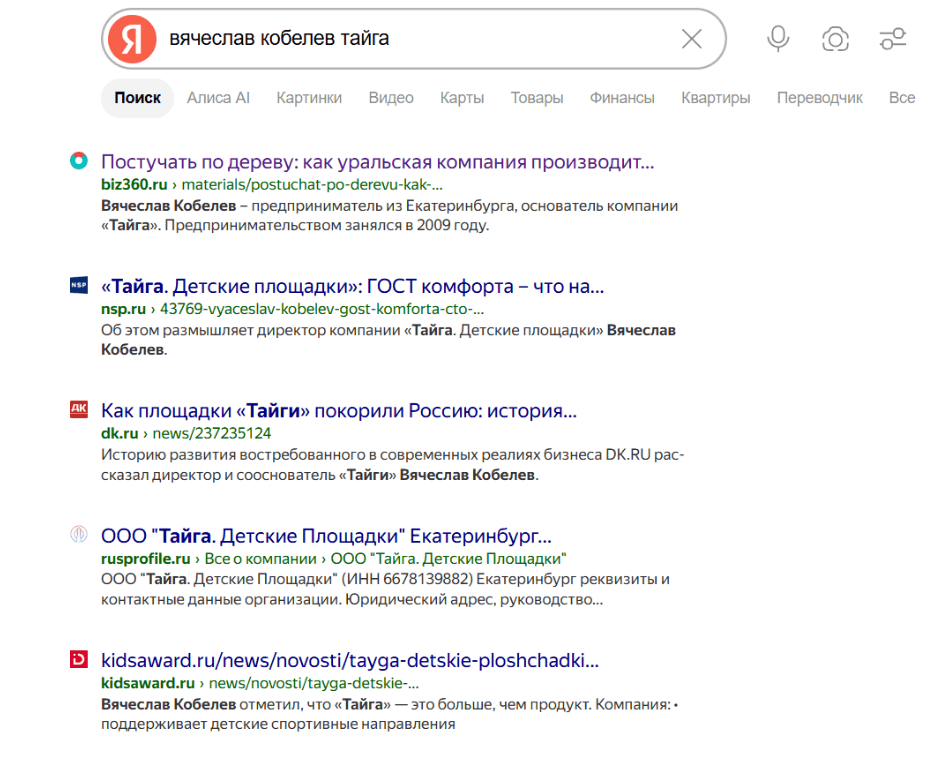Open the news/237235124 path link
Screen dimensions: 936x757
pyautogui.click(x=212, y=433)
